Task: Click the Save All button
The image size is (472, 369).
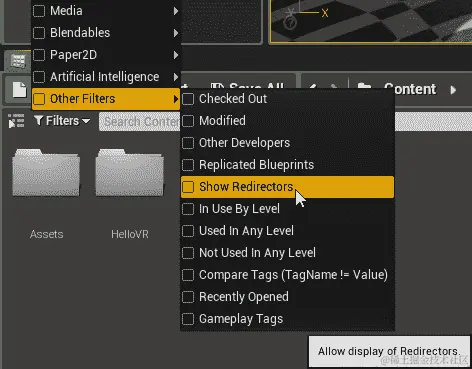Action: click(x=248, y=85)
